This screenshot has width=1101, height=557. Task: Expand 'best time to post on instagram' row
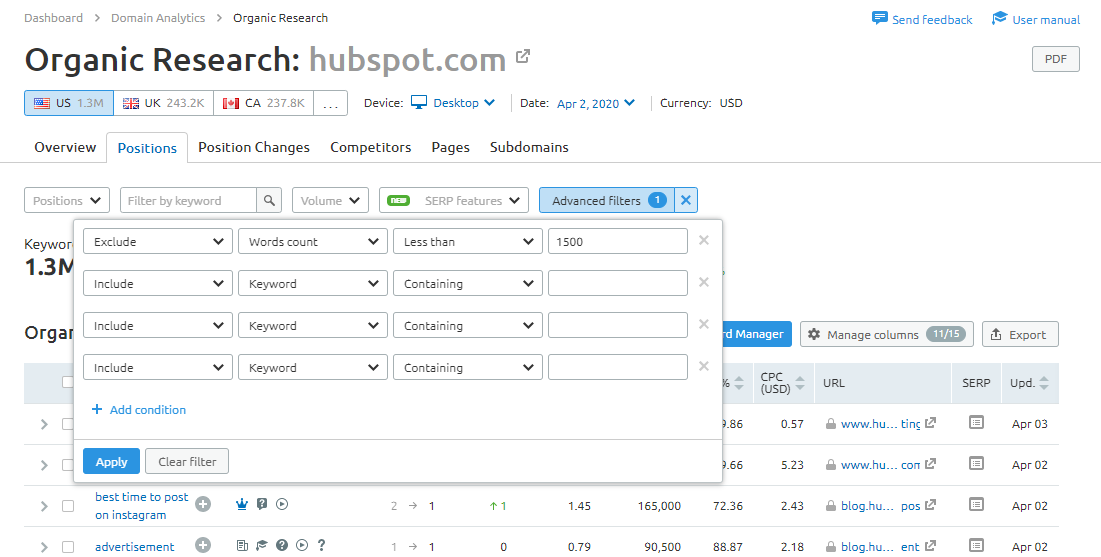coord(44,506)
